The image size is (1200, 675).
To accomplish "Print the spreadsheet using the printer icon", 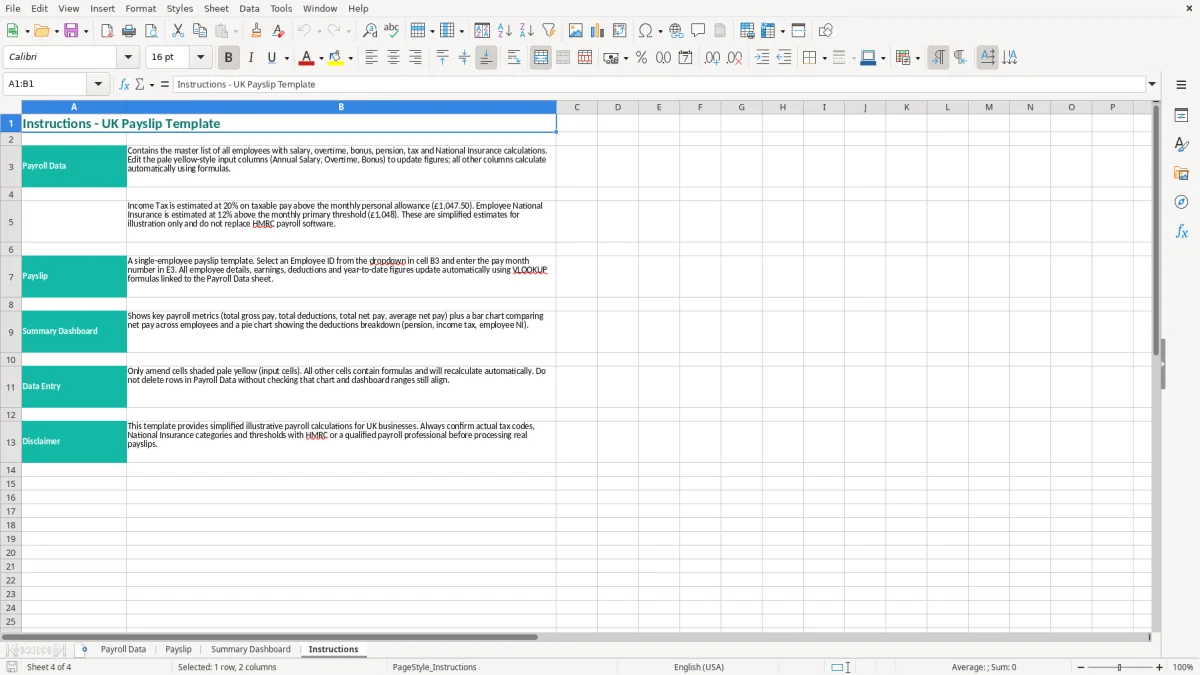I will 128,30.
